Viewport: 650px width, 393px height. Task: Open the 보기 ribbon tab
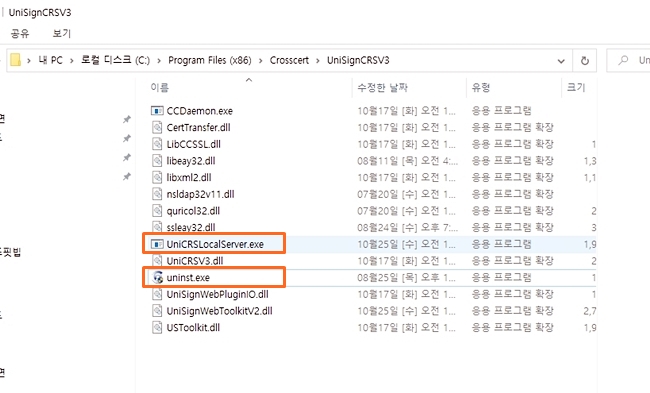coord(62,33)
